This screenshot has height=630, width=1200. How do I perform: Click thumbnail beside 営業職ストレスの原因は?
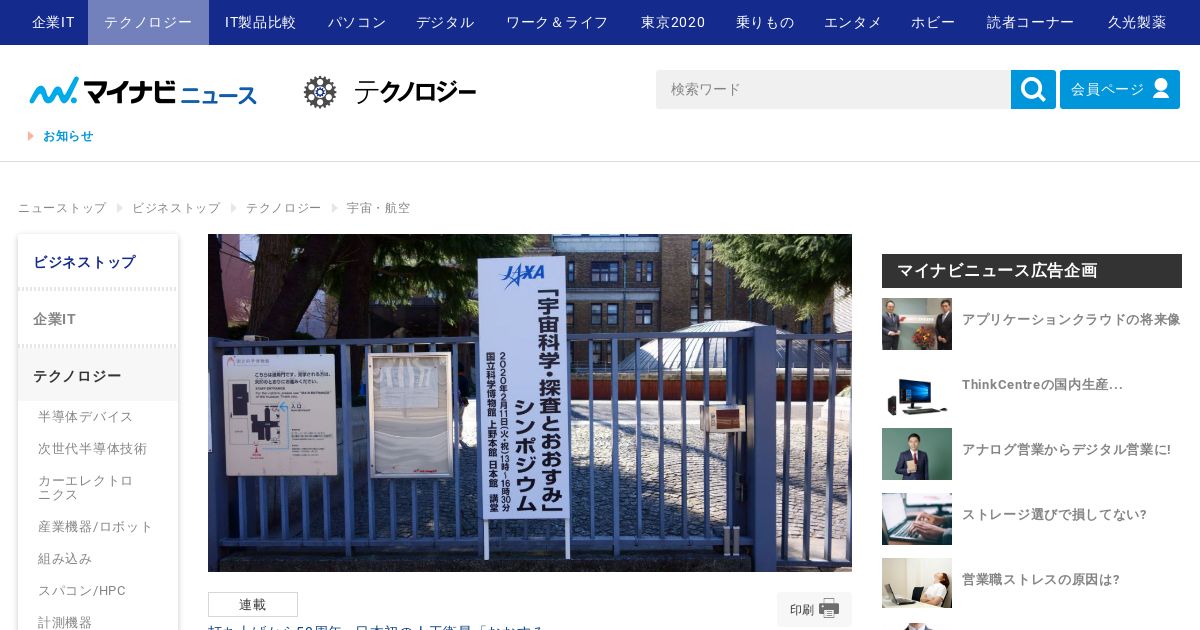tap(917, 583)
